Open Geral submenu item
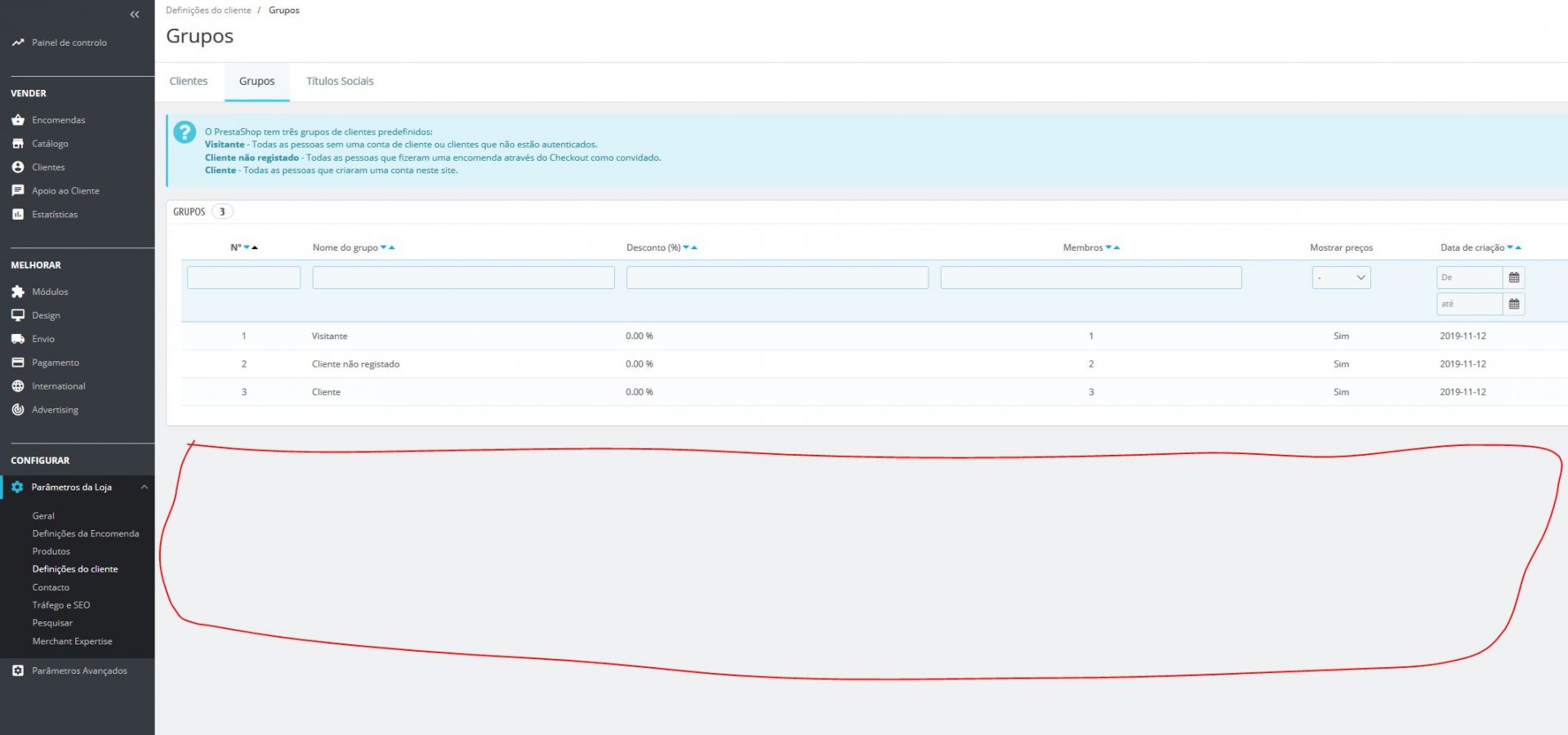The width and height of the screenshot is (1568, 735). click(x=43, y=516)
